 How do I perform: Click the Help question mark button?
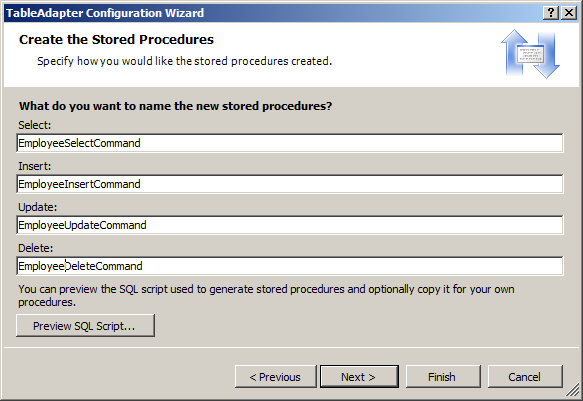(551, 13)
